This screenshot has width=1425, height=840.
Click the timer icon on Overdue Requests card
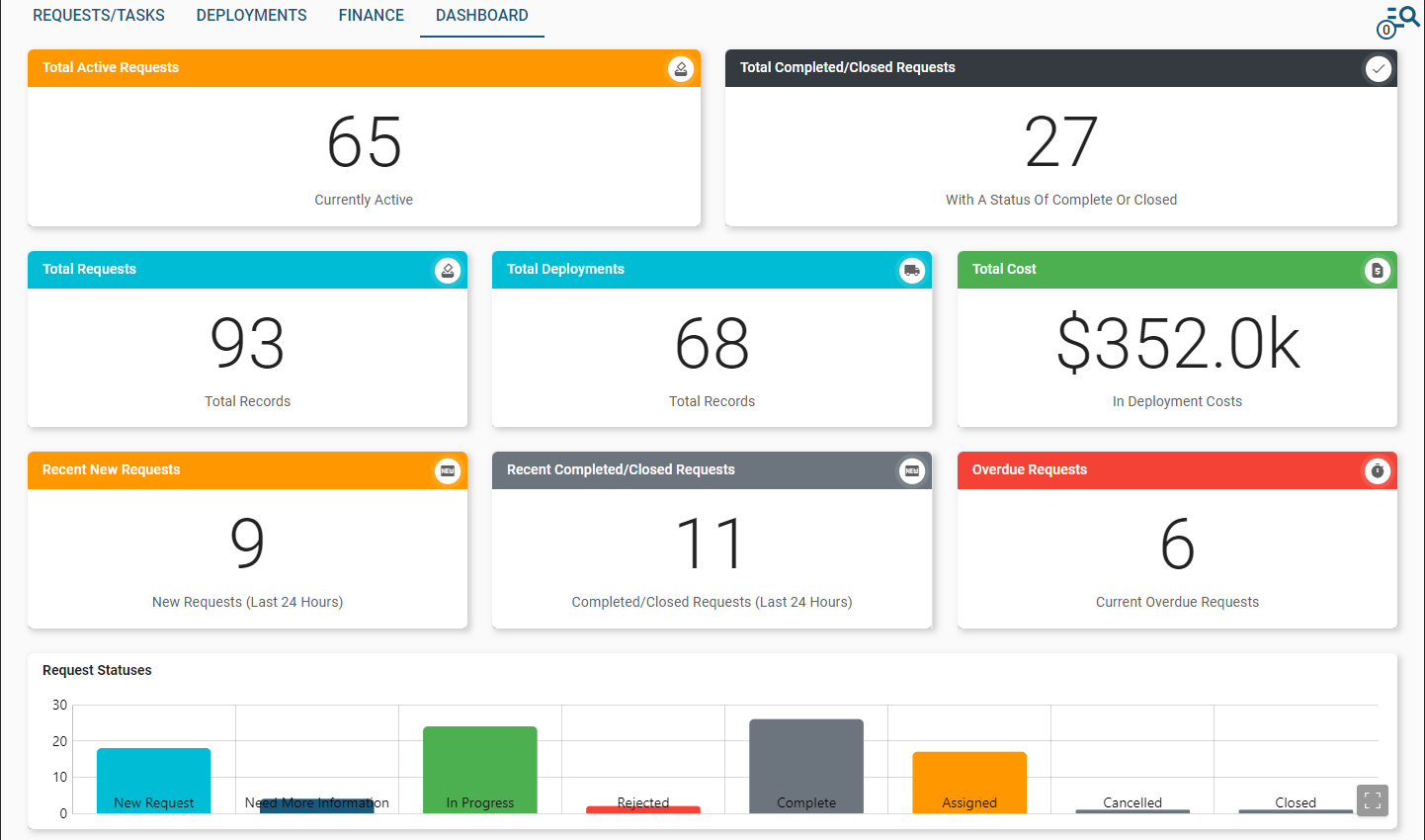point(1378,470)
